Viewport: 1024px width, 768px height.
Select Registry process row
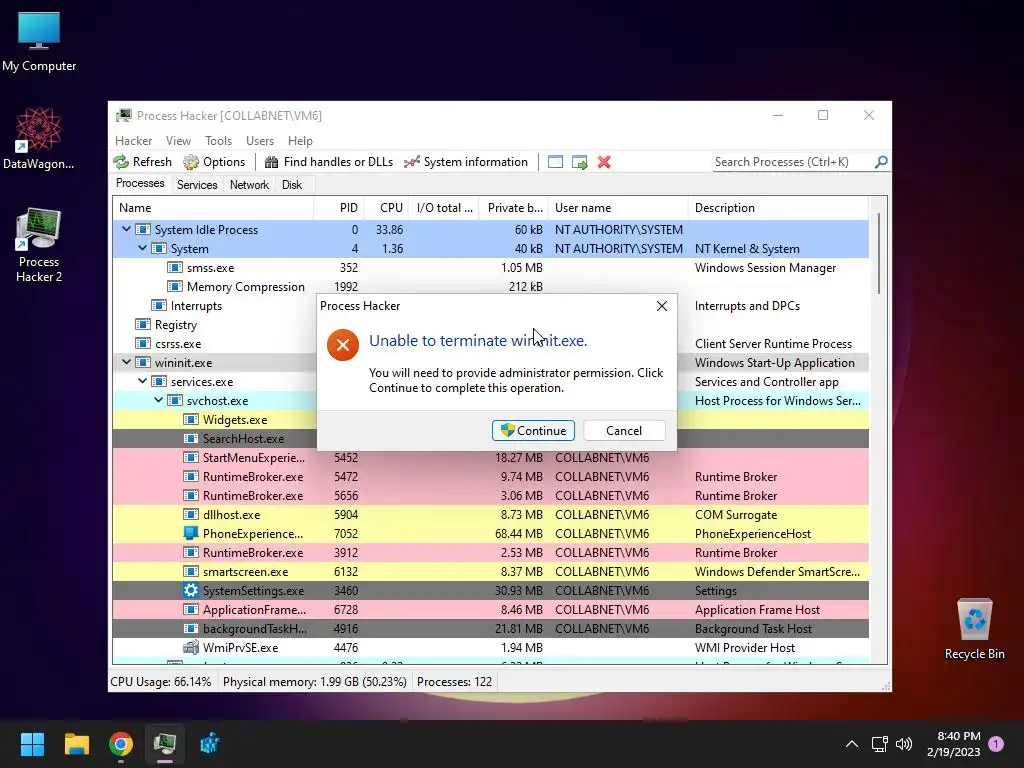coord(491,325)
